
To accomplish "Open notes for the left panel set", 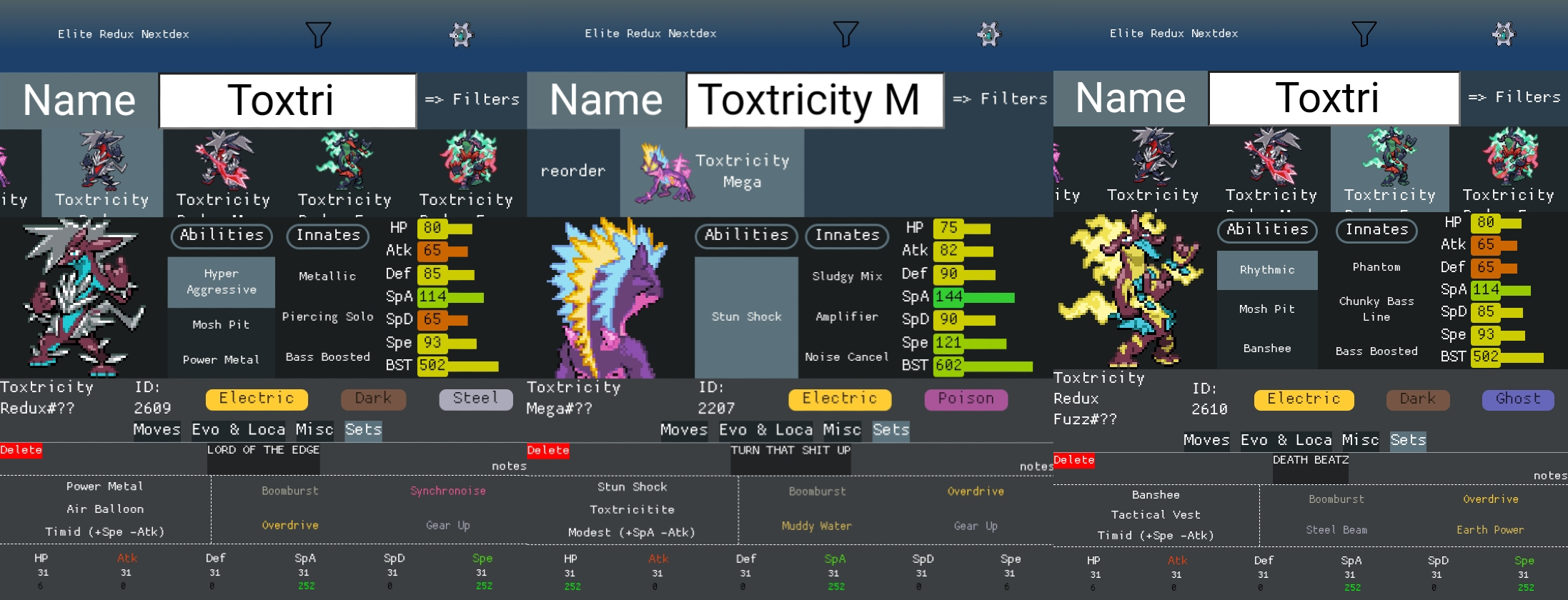I will 509,466.
